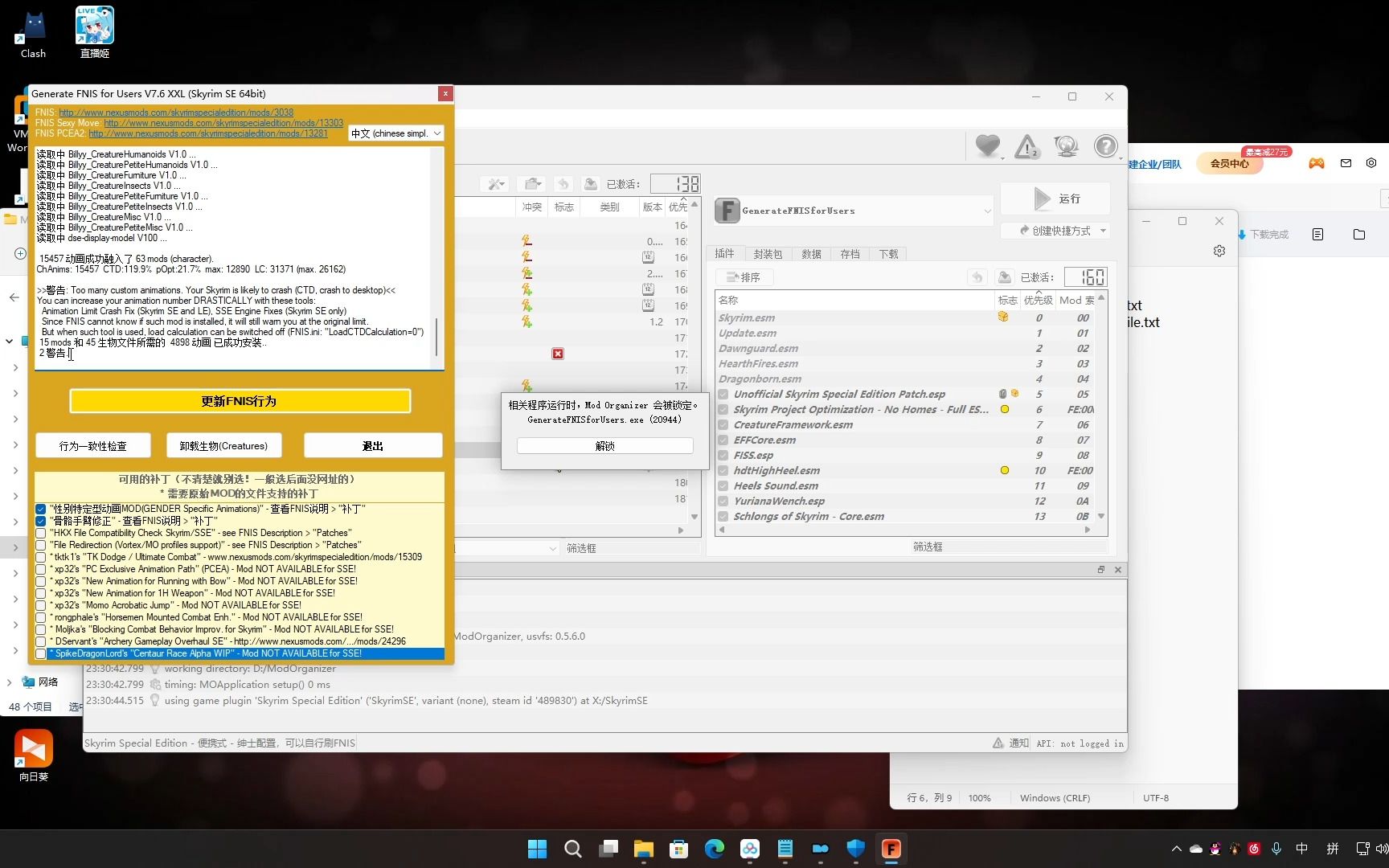Screen dimensions: 1389x868
Task: Click the open-folder icon above mod list
Action: click(x=531, y=184)
